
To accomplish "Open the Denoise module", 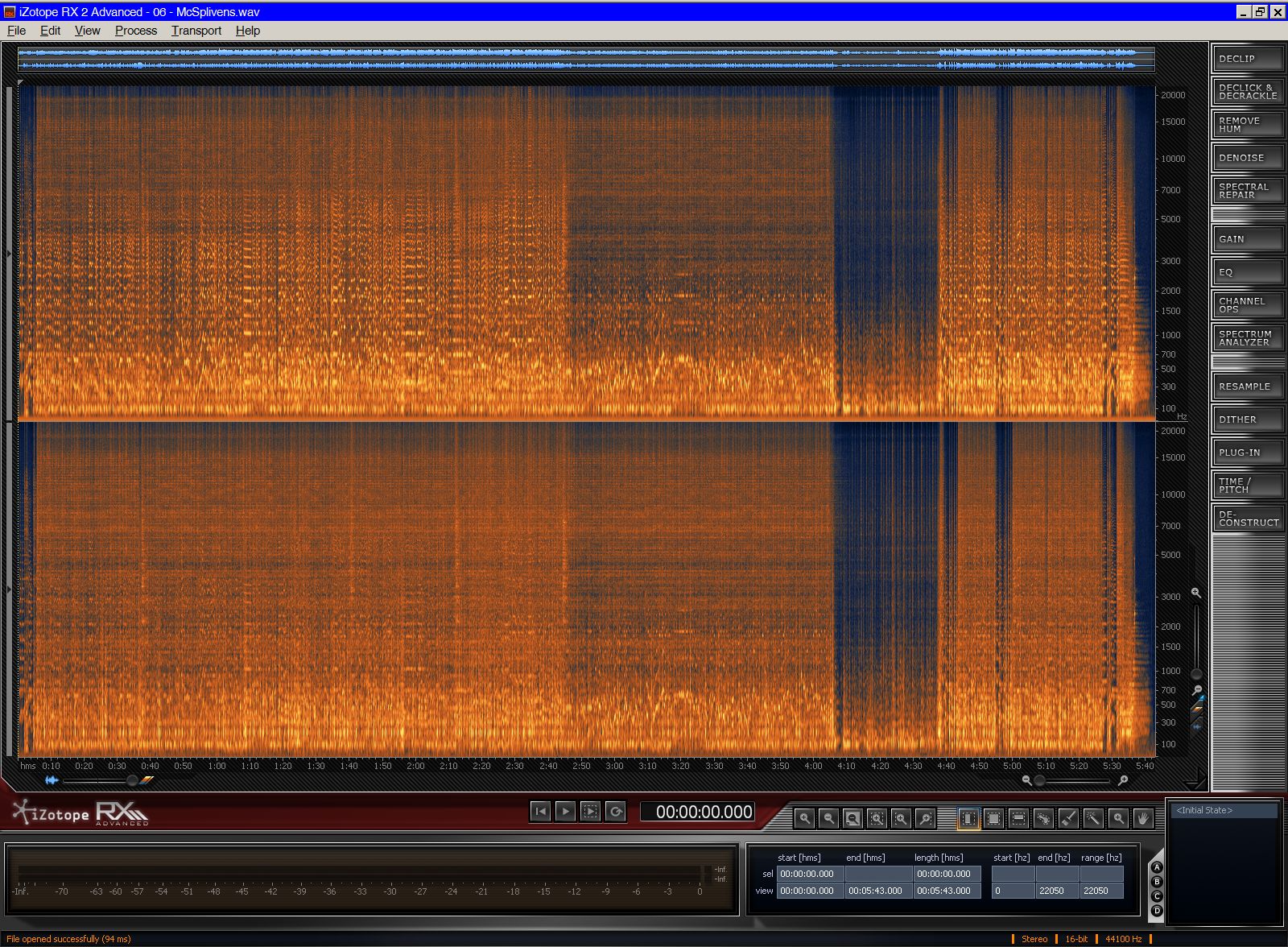I will [1247, 158].
